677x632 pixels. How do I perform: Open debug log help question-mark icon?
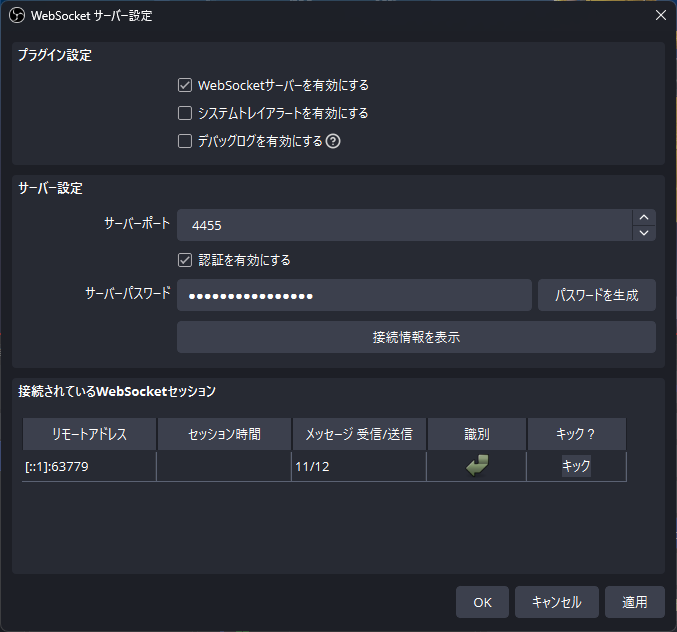click(333, 141)
